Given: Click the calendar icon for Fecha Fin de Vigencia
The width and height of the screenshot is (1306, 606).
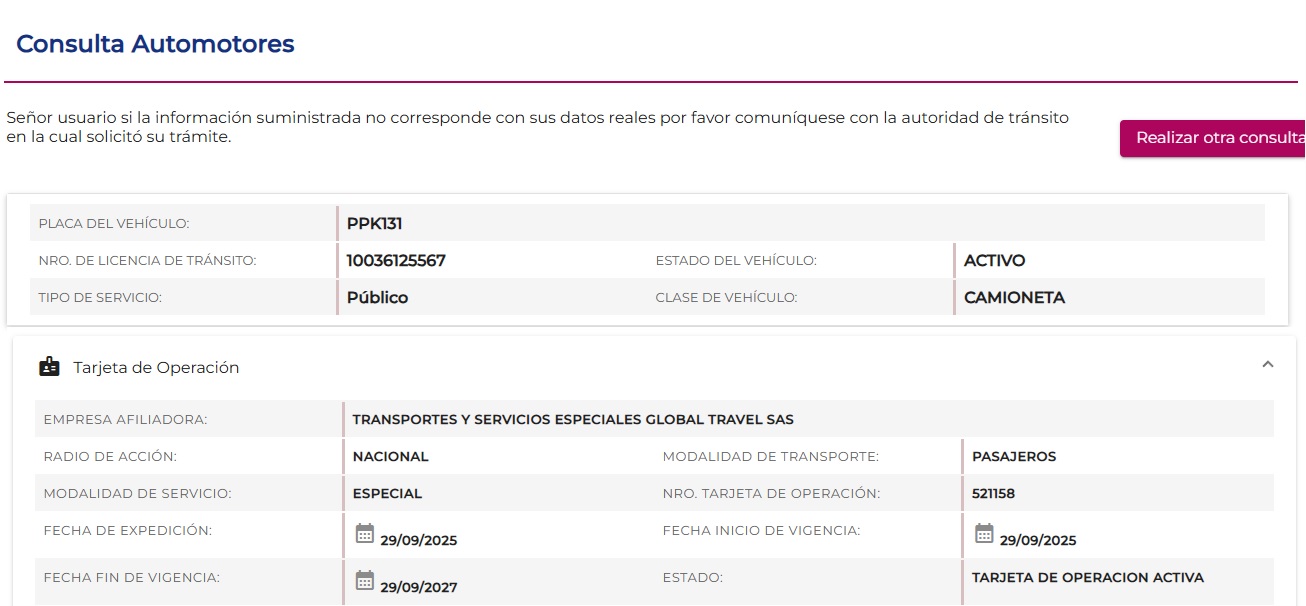Looking at the screenshot, I should (x=365, y=580).
